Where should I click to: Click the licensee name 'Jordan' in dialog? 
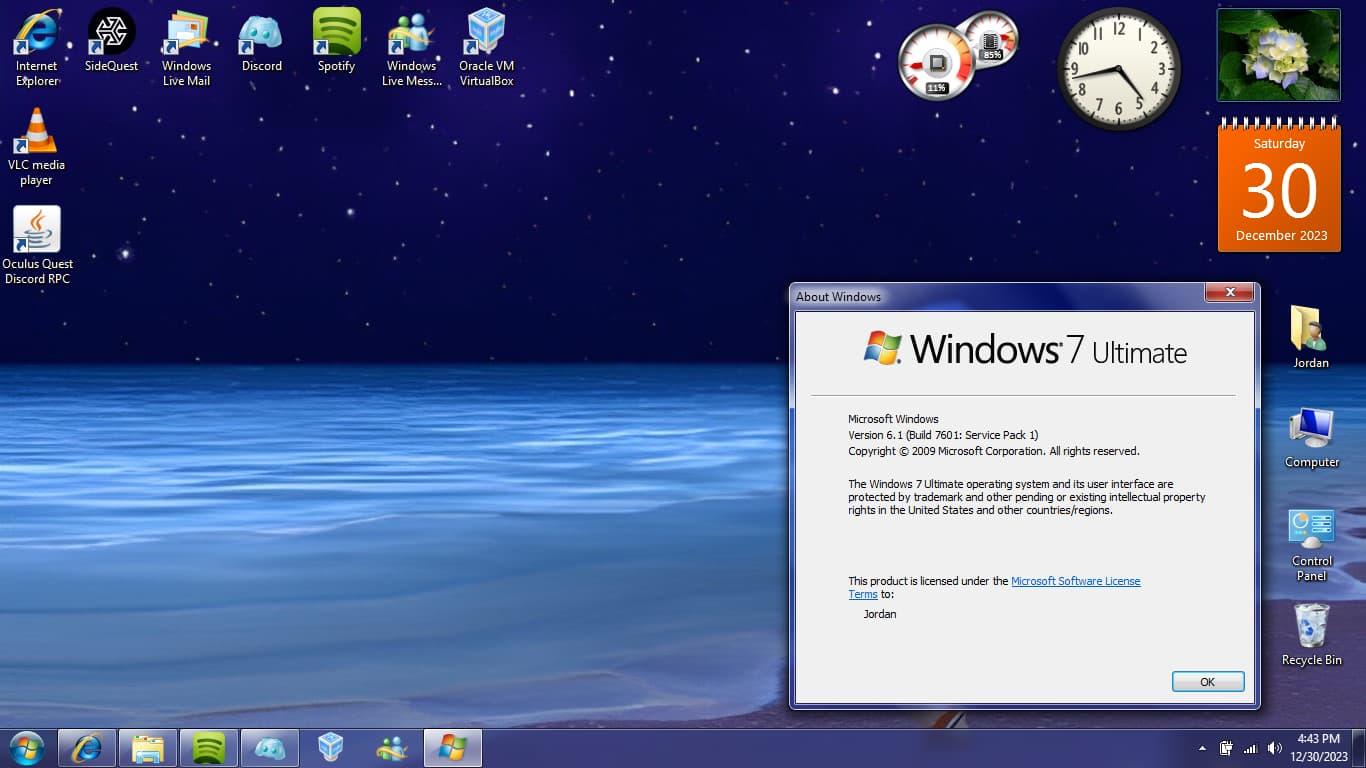pos(880,614)
